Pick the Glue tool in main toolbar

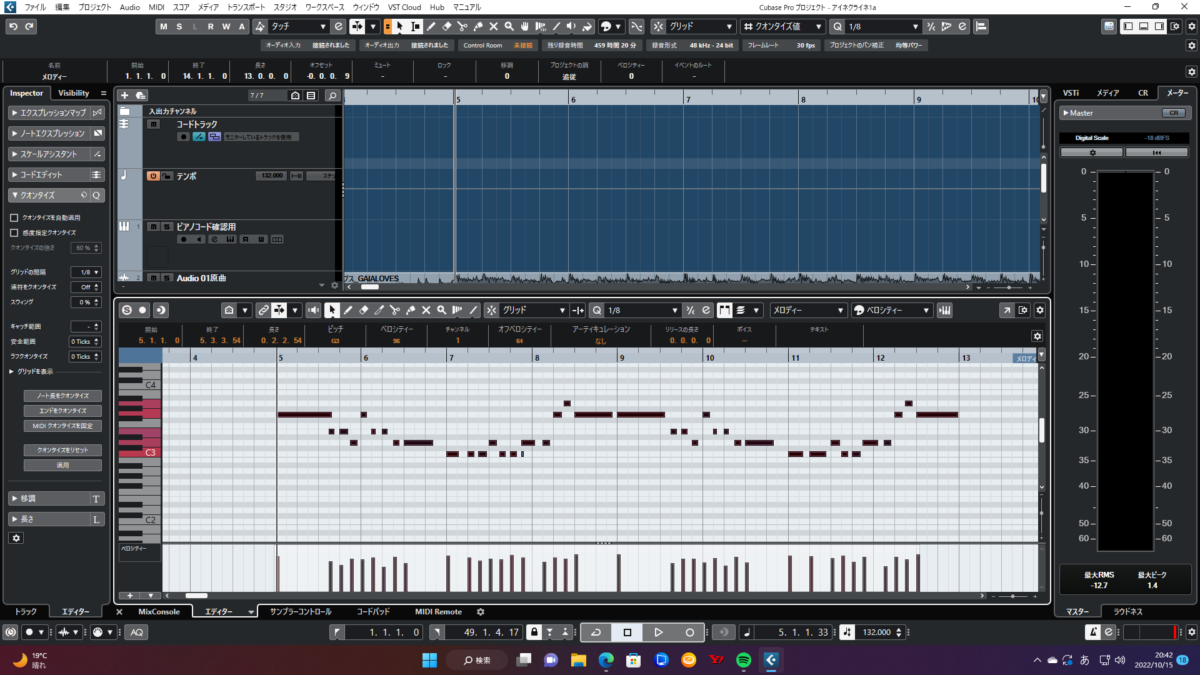478,26
